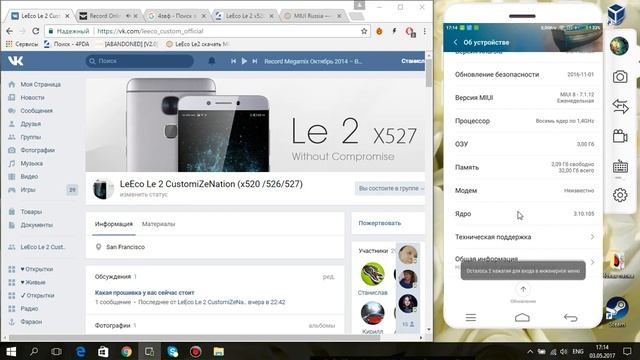Open VK notifications bell

[x=211, y=61]
